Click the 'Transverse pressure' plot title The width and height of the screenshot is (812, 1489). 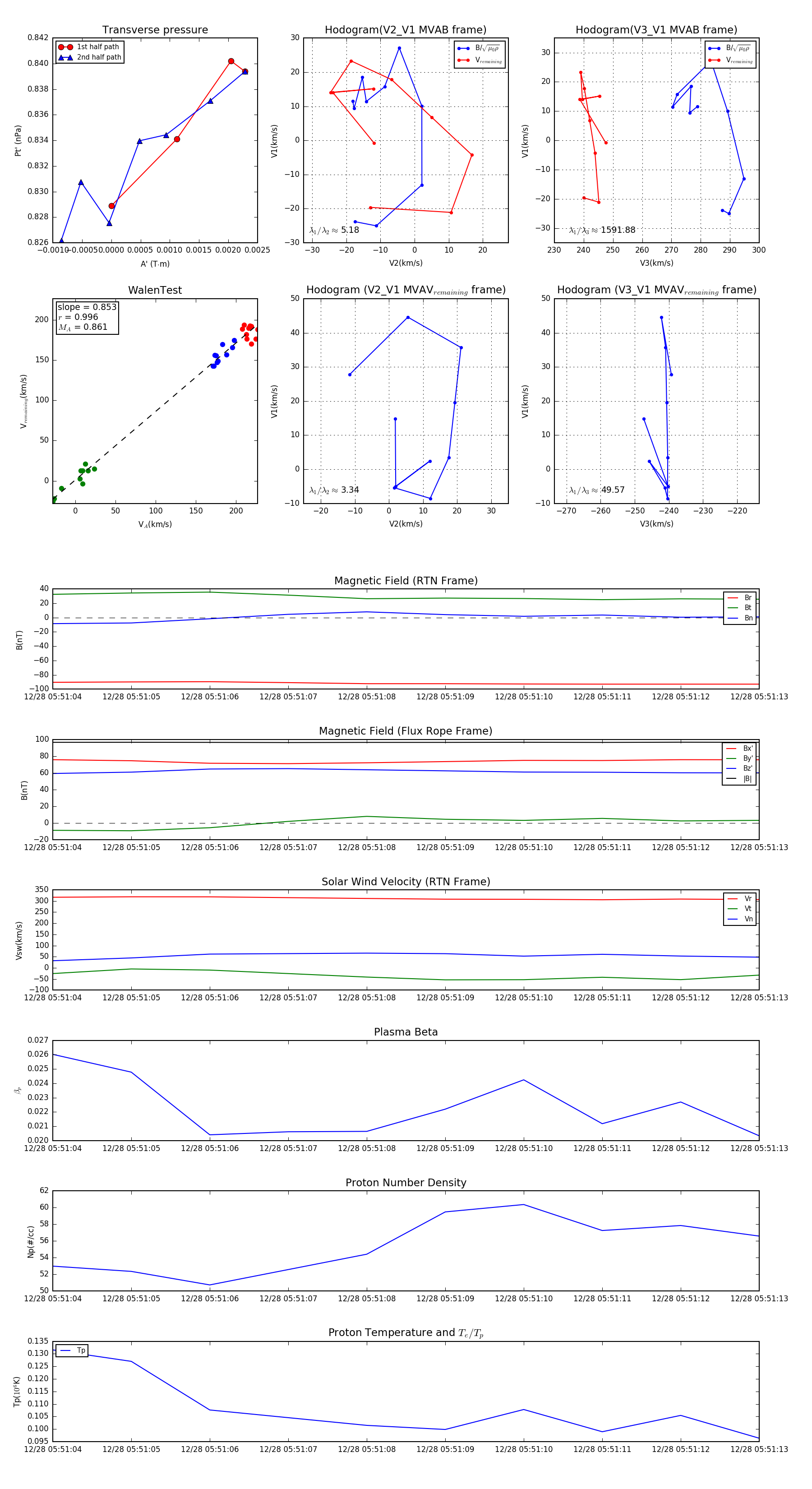pyautogui.click(x=155, y=30)
